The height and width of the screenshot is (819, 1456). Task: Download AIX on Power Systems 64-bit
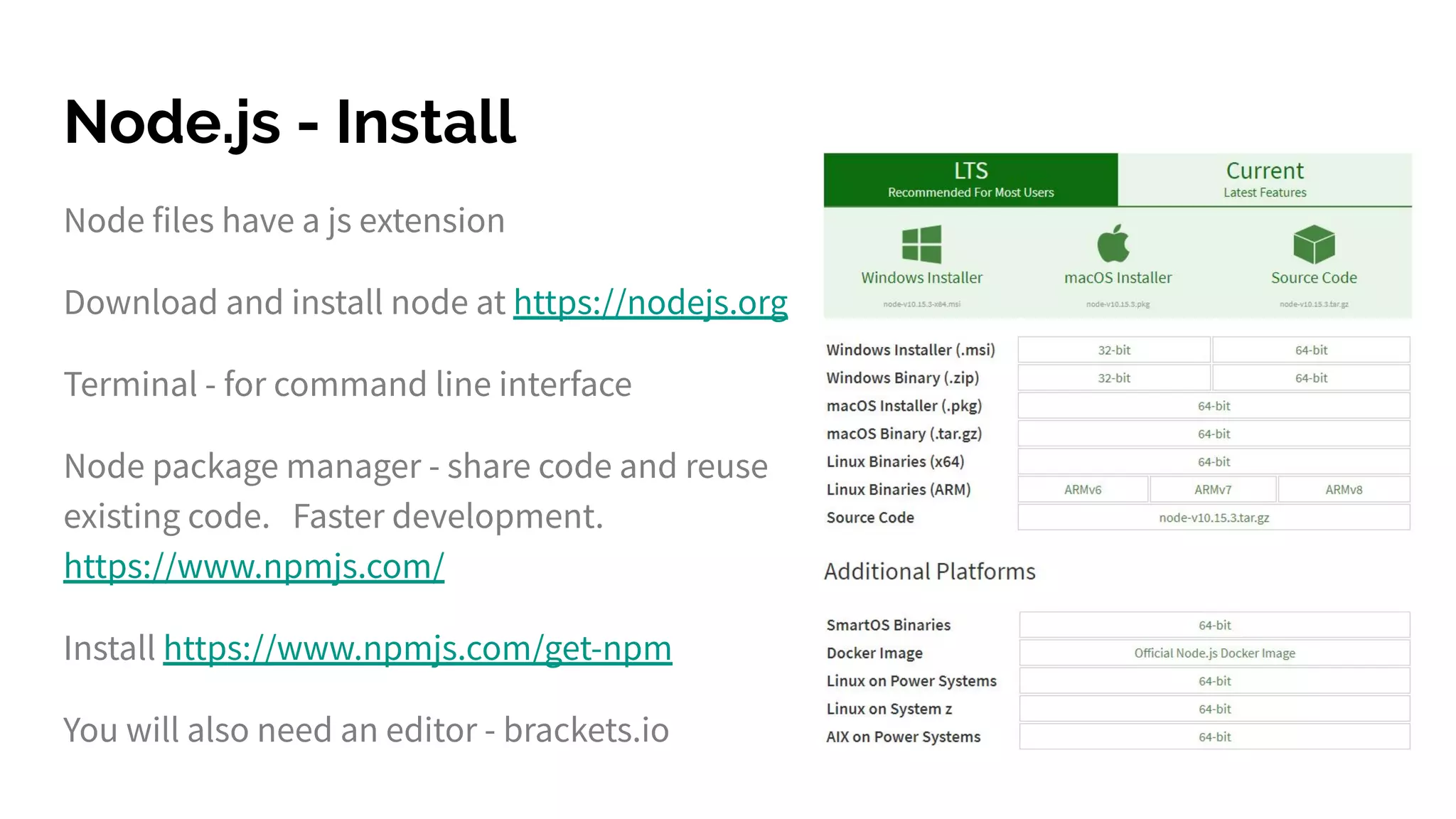click(x=1214, y=737)
